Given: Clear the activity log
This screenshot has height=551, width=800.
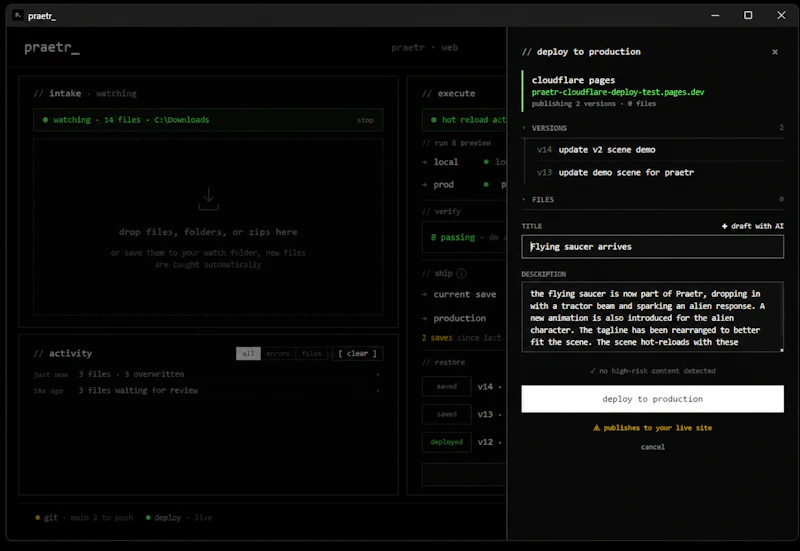Looking at the screenshot, I should click(x=357, y=354).
